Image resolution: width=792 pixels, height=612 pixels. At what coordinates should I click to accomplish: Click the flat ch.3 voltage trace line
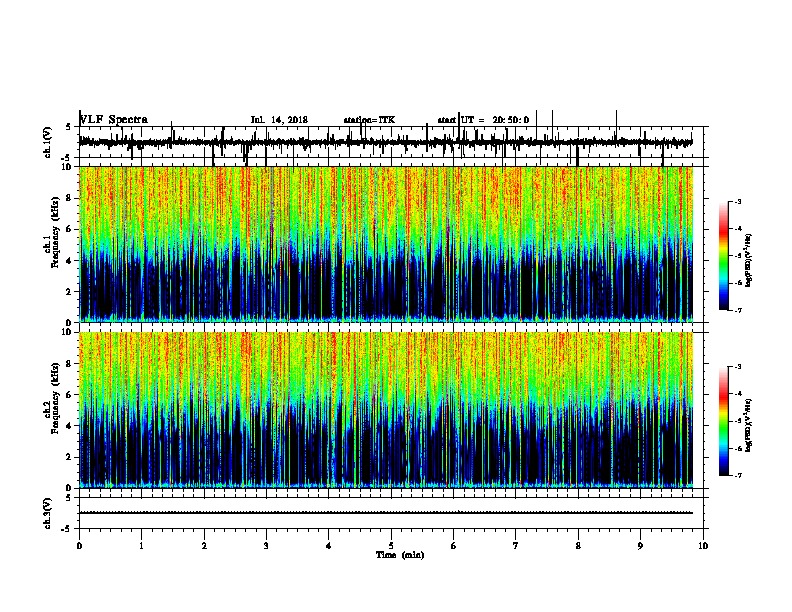coord(386,513)
